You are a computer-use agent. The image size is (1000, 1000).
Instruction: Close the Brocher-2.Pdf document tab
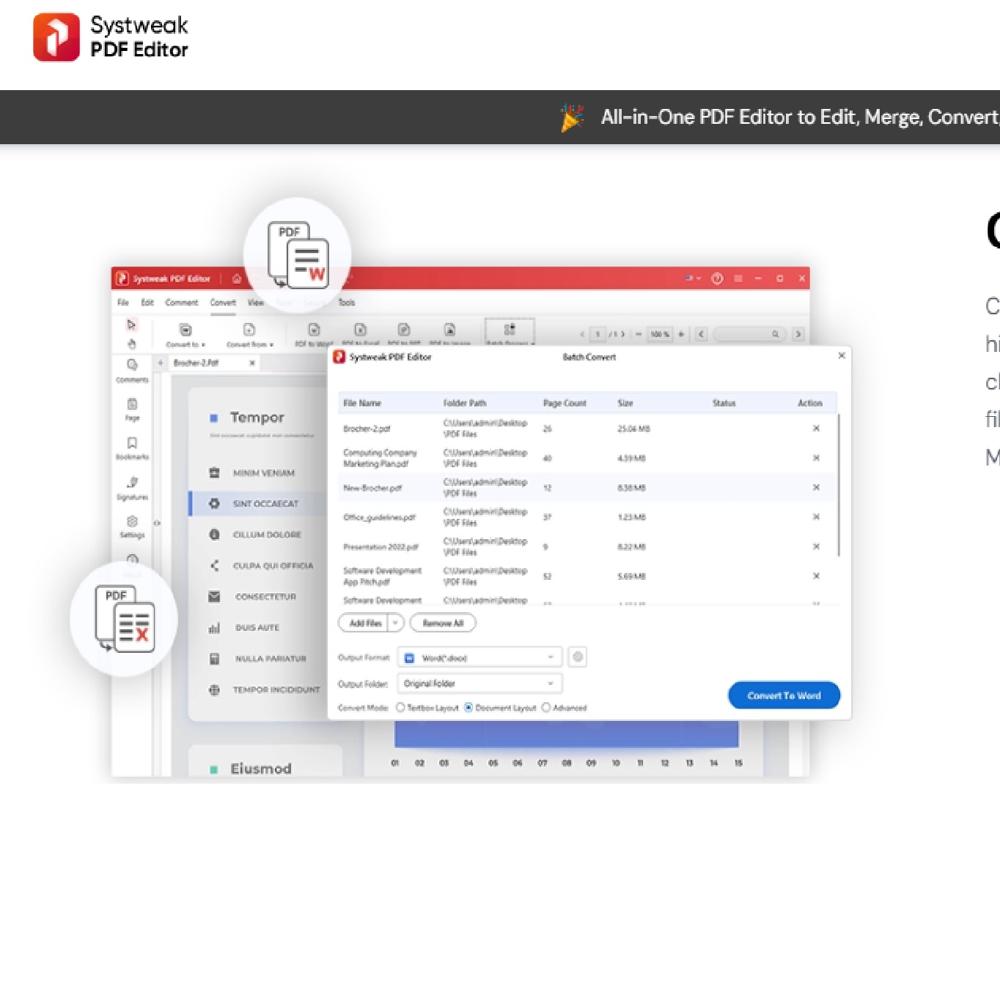click(x=252, y=363)
